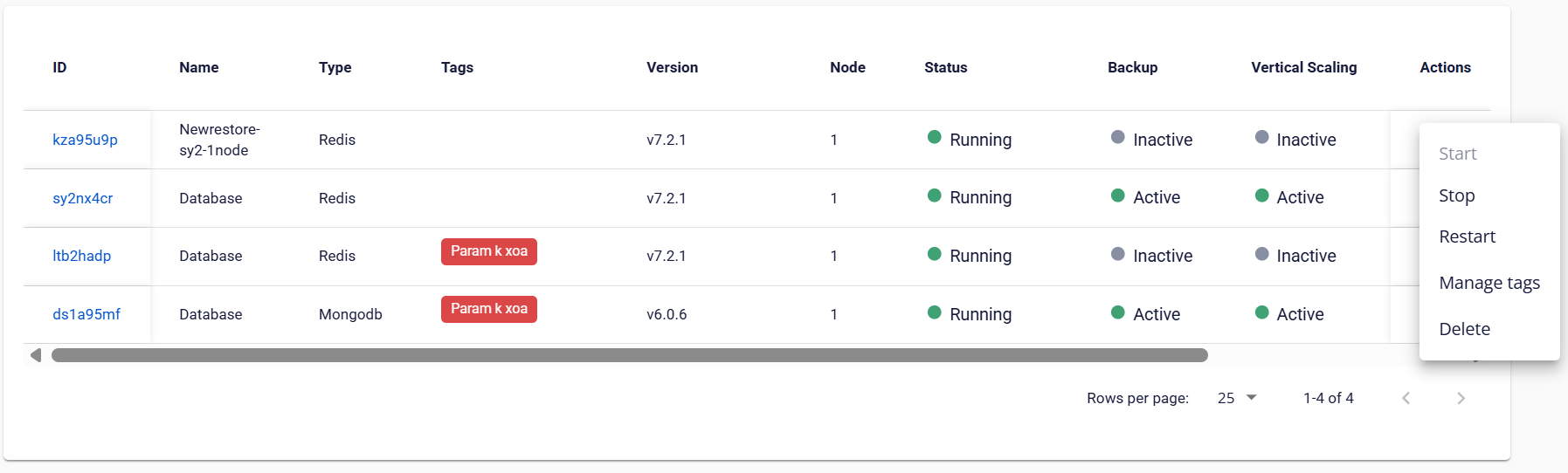Screen dimensions: 1568x473
Task: Click the Inactive vertical scaling dot for ltb2hadp
Action: [1261, 254]
